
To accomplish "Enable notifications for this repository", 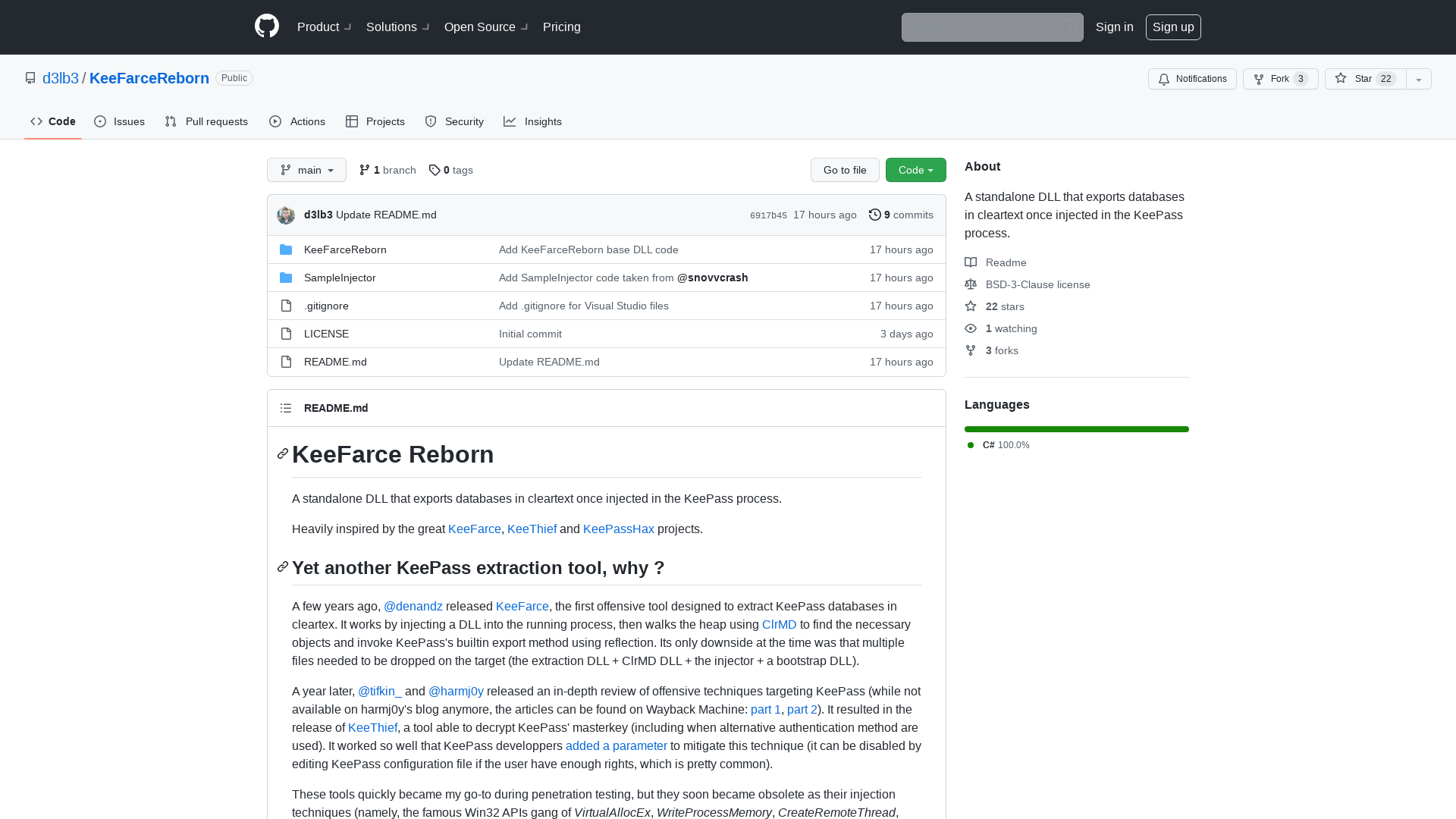I will pos(1191,79).
